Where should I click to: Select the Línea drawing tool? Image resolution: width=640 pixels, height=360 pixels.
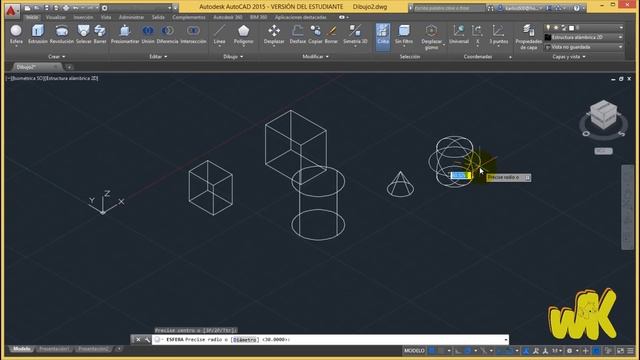(220, 34)
